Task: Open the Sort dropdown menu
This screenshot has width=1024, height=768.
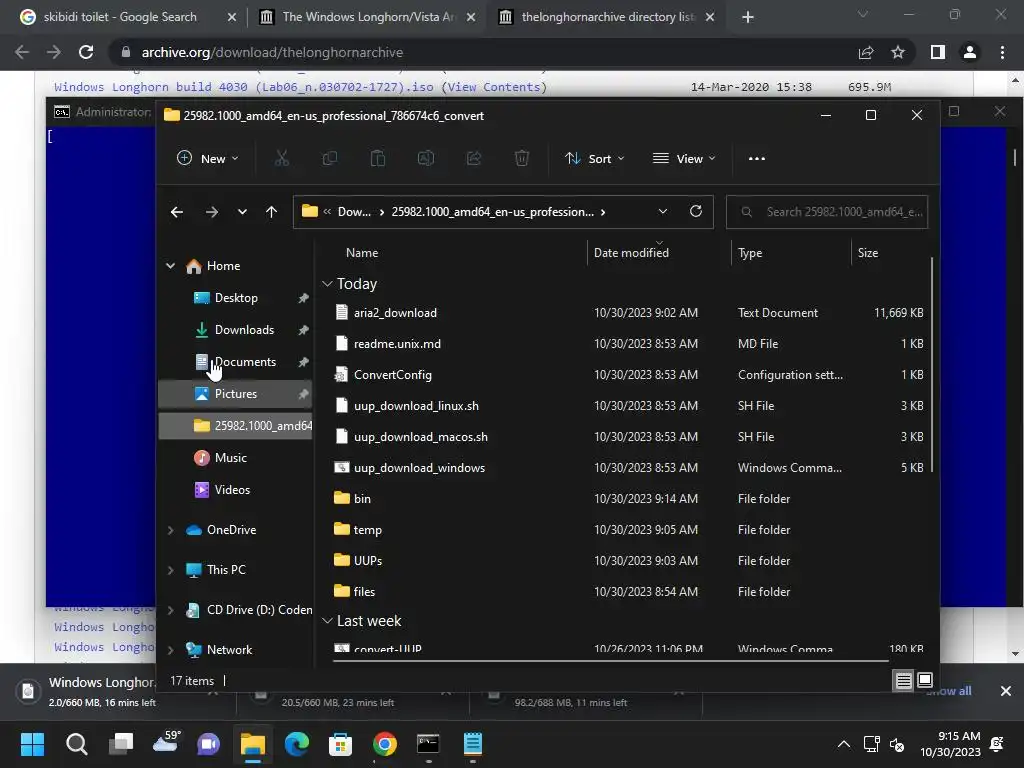Action: (595, 158)
